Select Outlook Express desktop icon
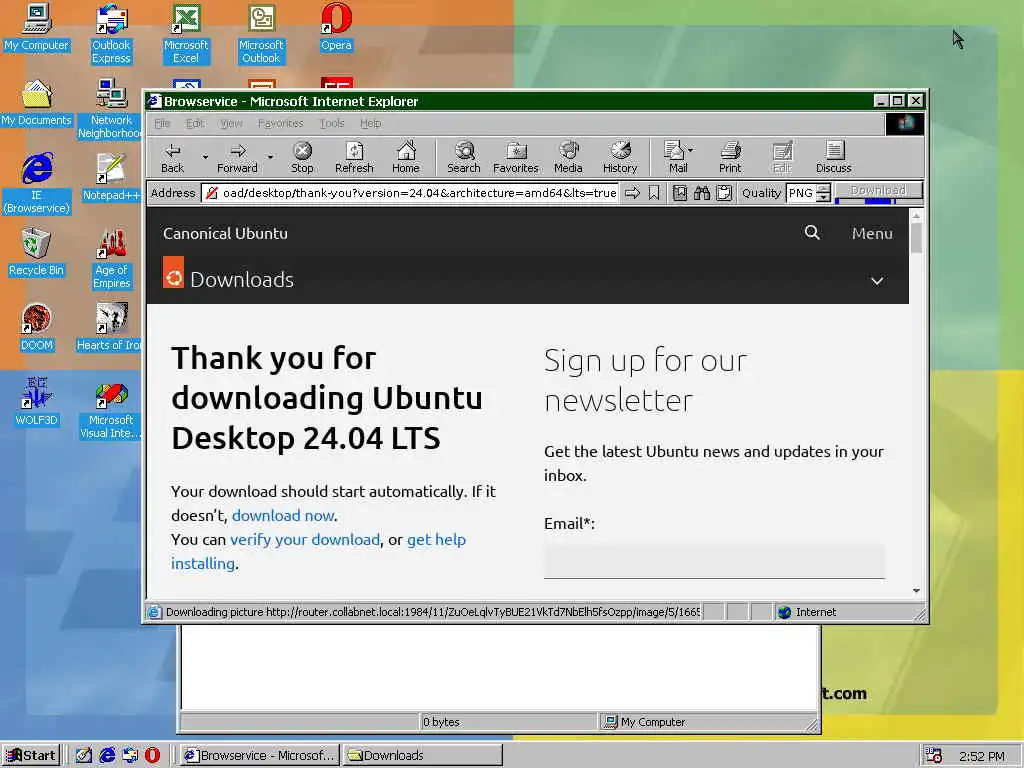The height and width of the screenshot is (768, 1024). 111,34
